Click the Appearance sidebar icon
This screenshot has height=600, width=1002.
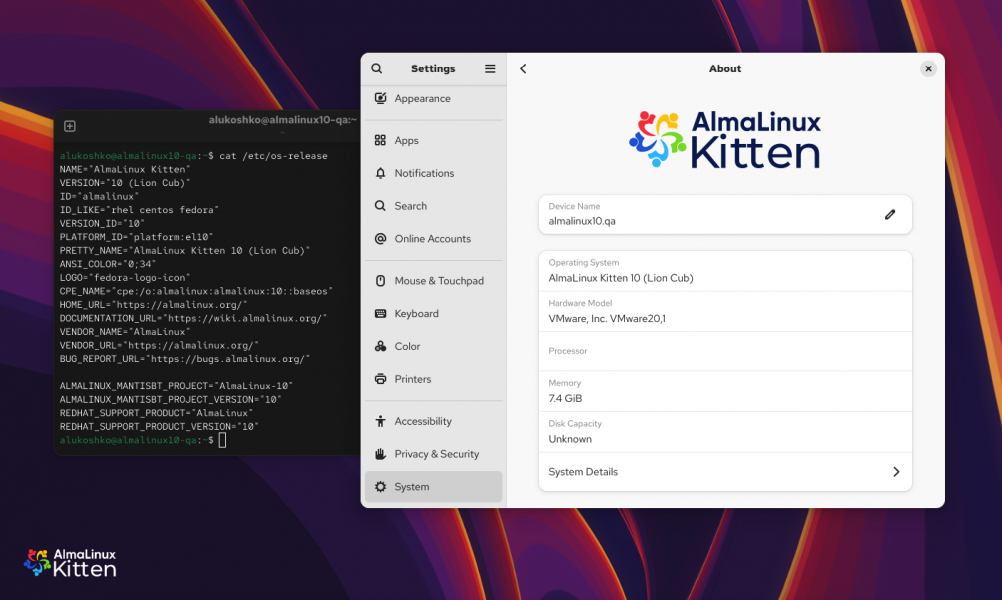tap(380, 98)
